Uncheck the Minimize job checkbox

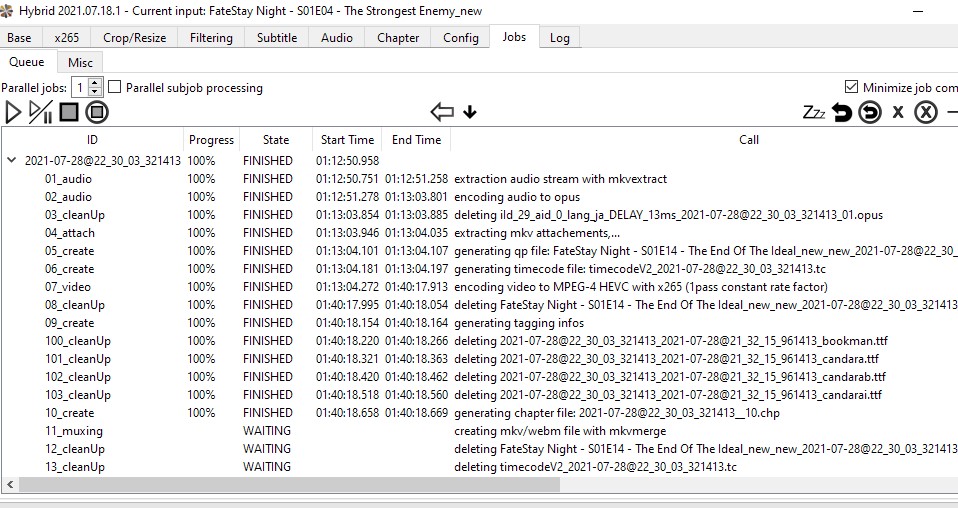coord(851,87)
